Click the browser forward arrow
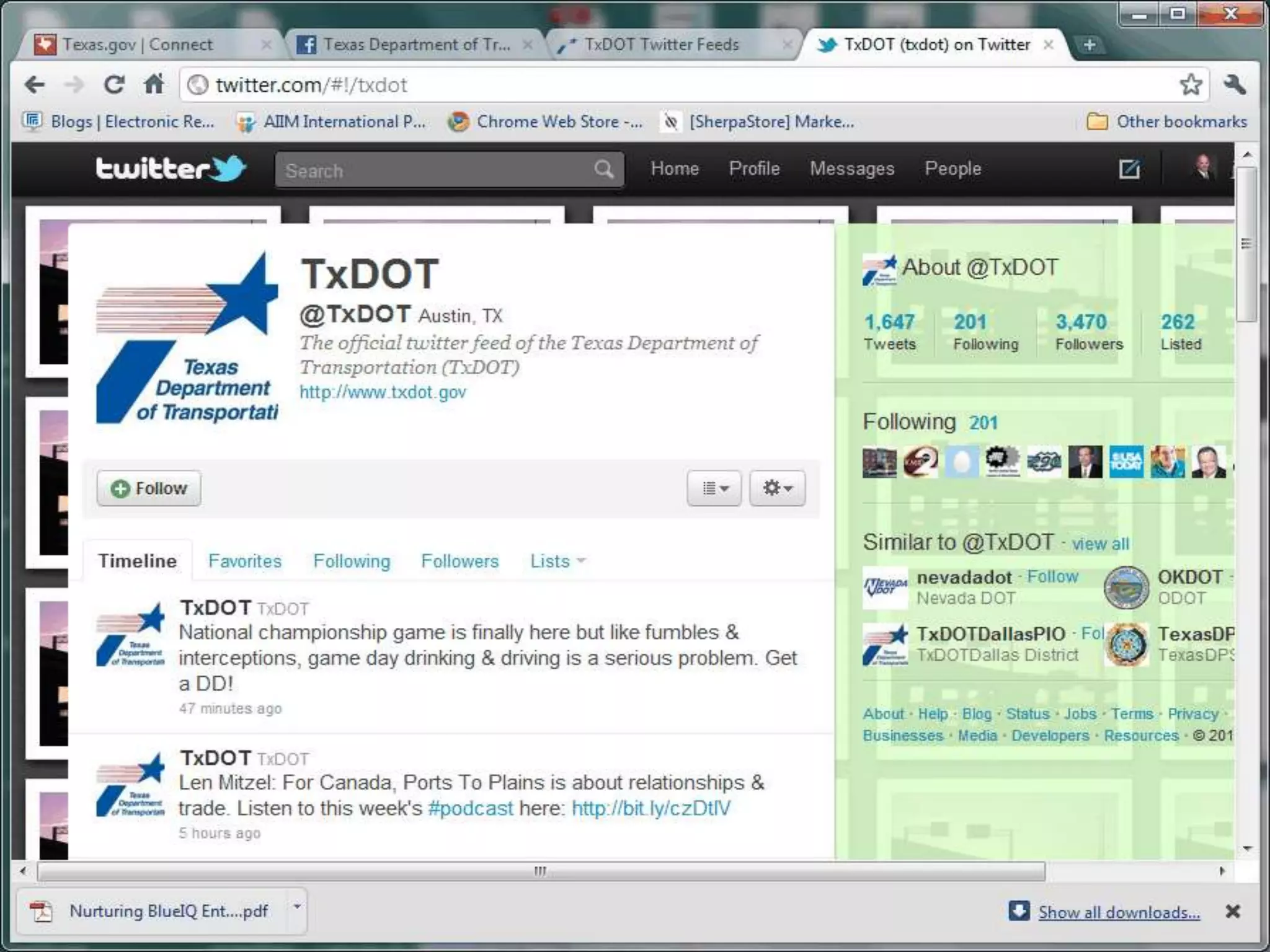 click(x=74, y=85)
